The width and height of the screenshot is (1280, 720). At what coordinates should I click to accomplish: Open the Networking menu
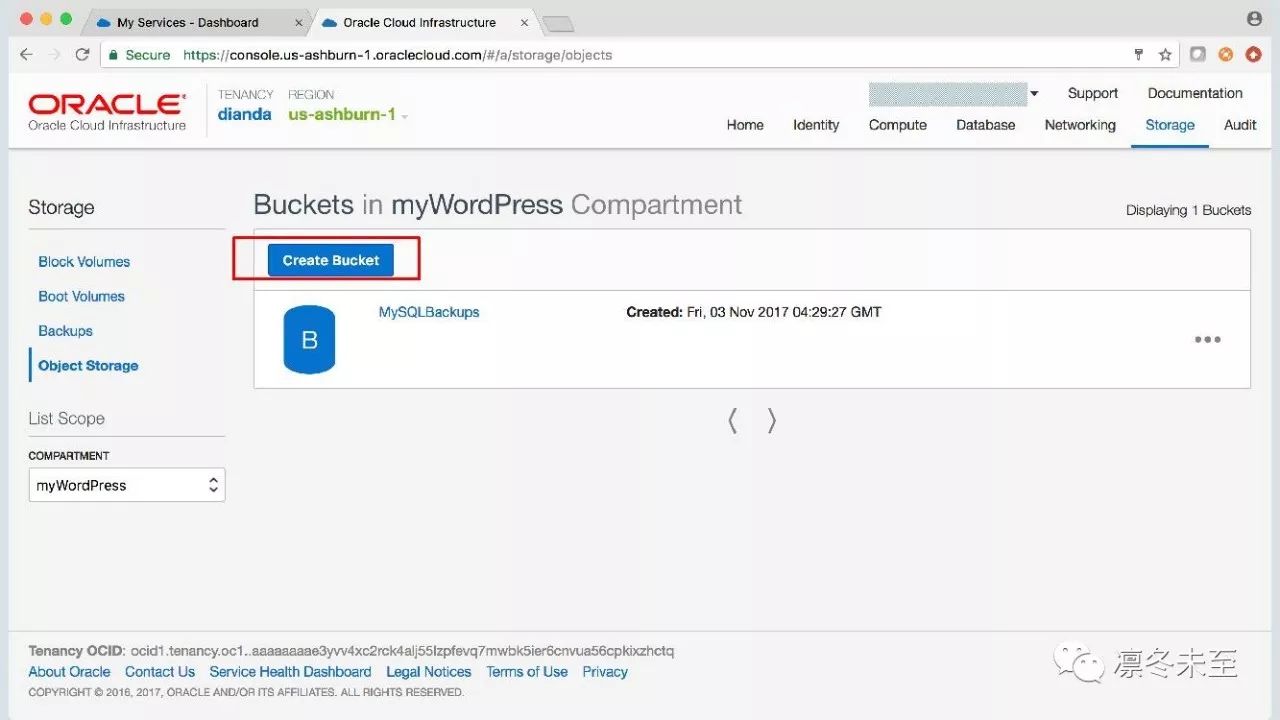pos(1080,125)
